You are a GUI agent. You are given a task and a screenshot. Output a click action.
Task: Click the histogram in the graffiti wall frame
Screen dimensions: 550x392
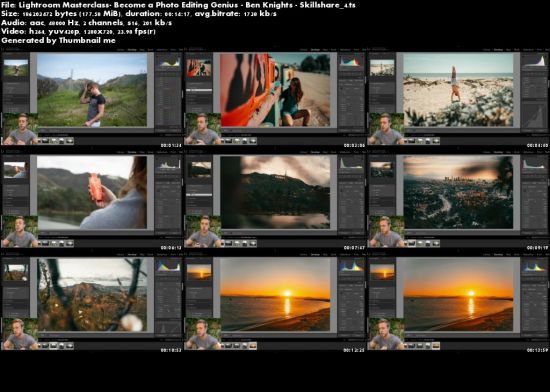pyautogui.click(x=351, y=62)
